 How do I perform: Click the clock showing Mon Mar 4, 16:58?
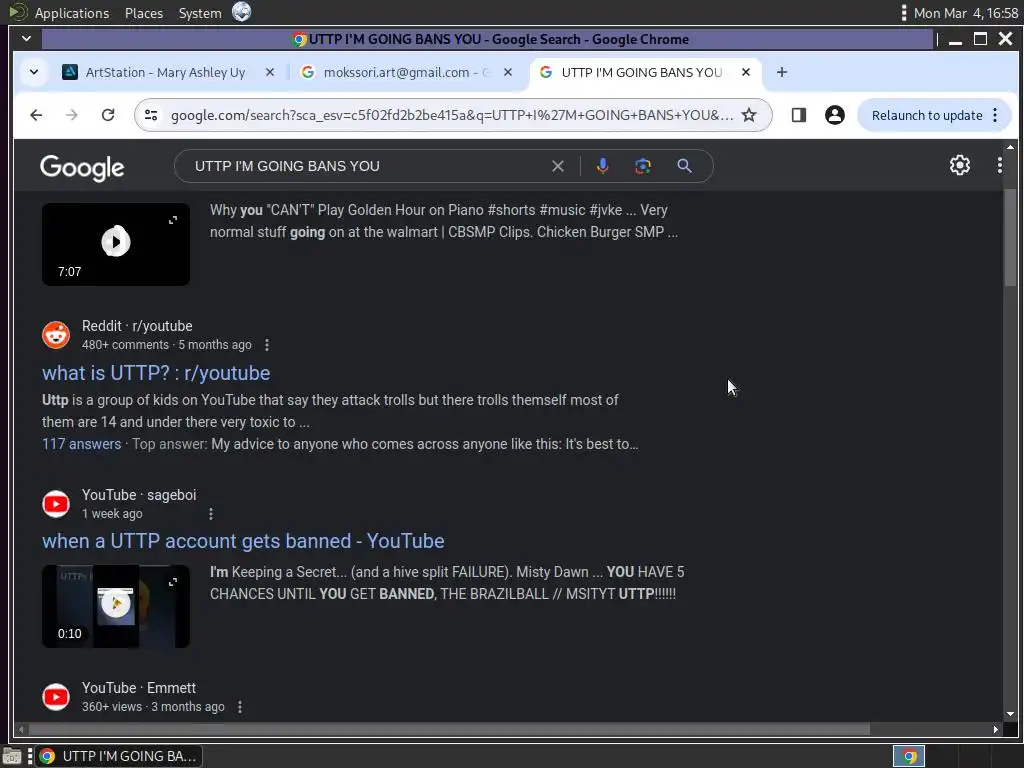[966, 13]
